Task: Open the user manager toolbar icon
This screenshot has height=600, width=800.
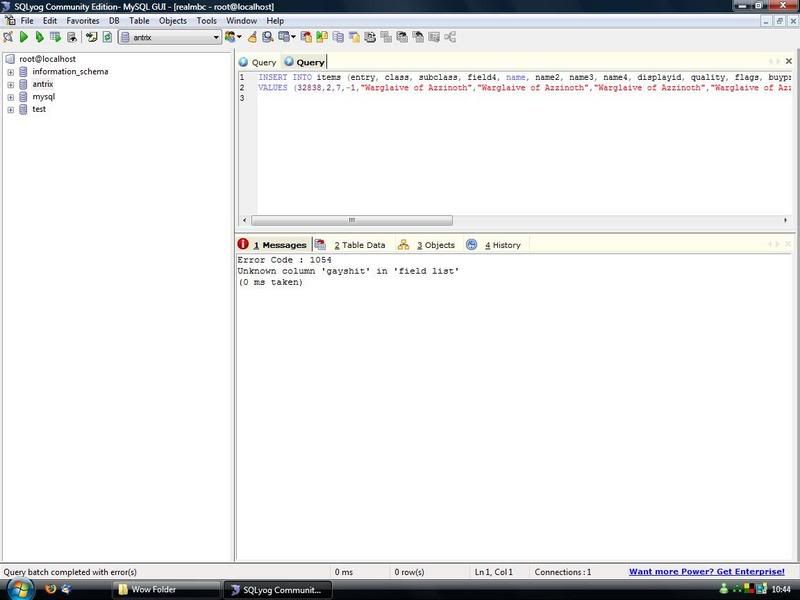Action: tap(230, 37)
